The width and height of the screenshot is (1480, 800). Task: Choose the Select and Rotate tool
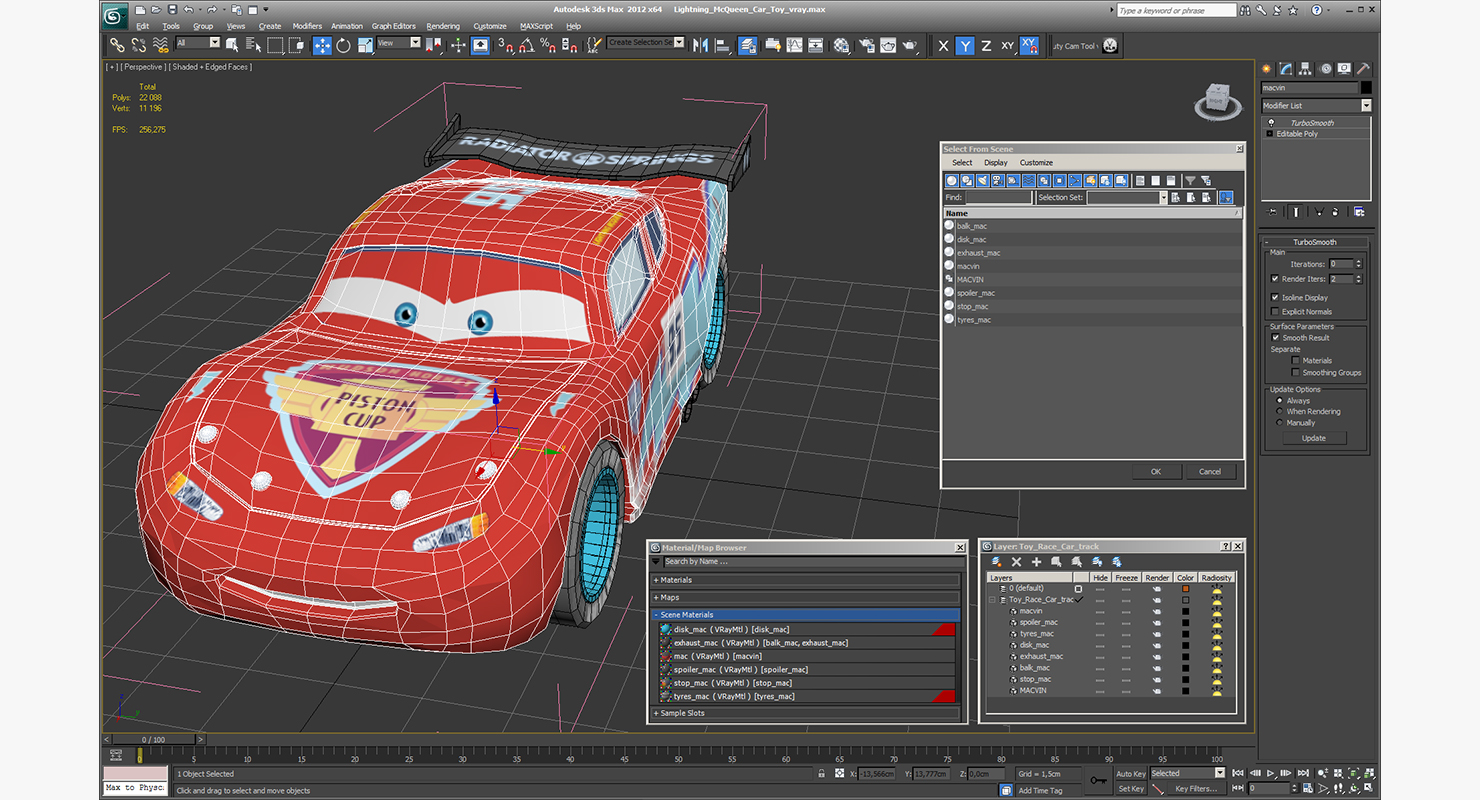[343, 45]
